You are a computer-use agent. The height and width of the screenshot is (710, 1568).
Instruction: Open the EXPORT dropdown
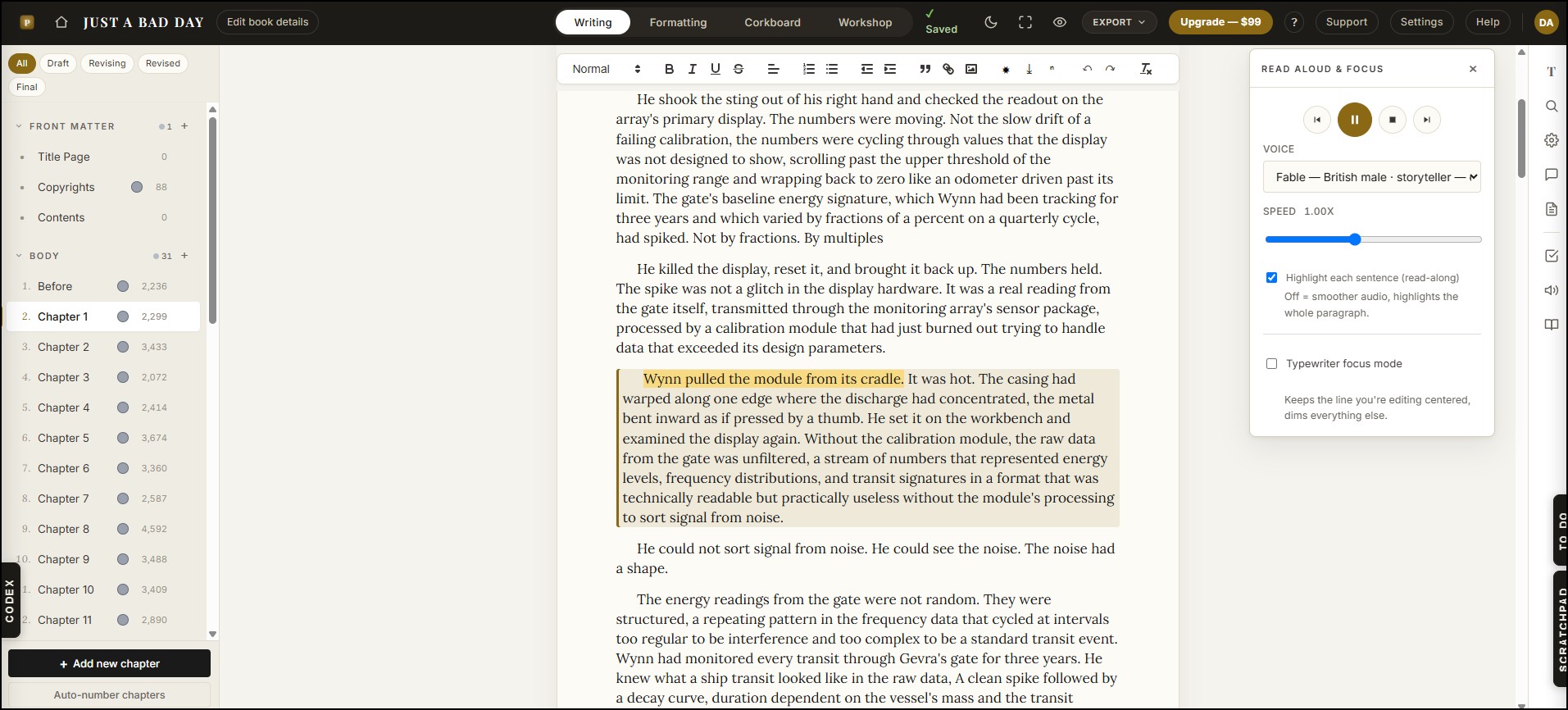[1119, 22]
